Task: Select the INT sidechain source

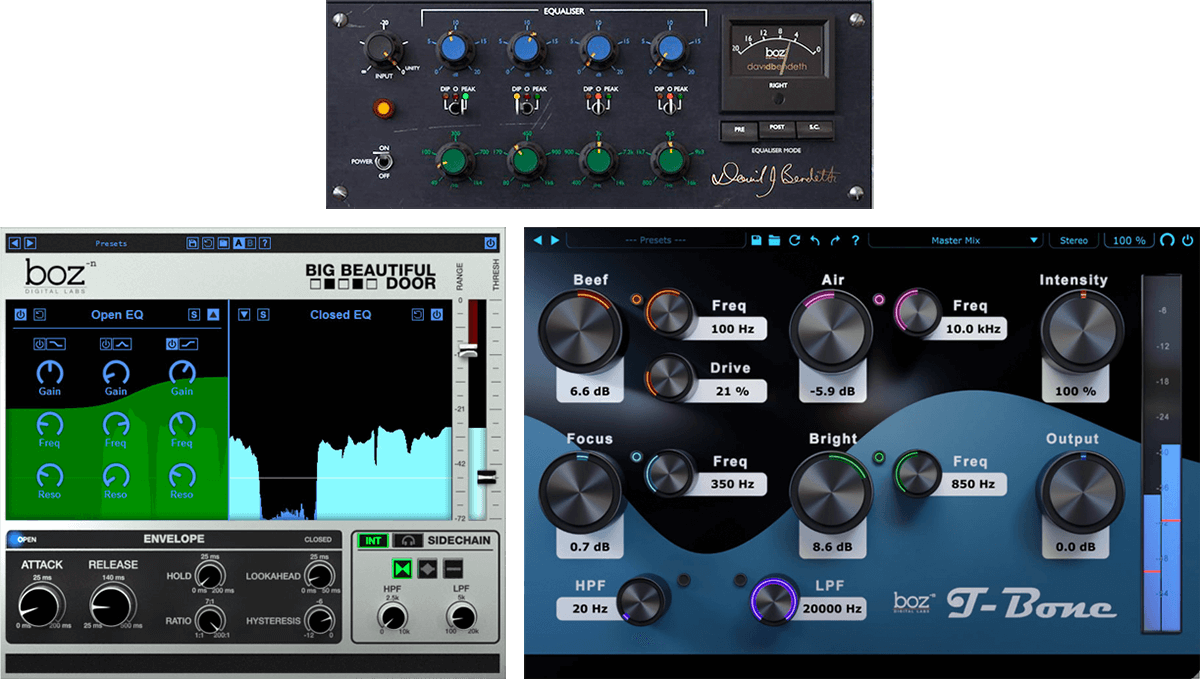Action: [372, 540]
